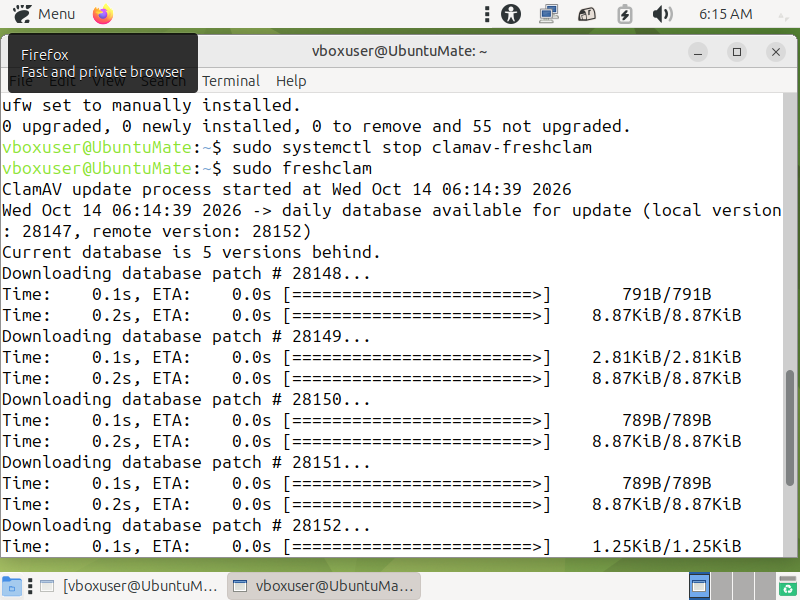Open the Help menu
Viewport: 800px width, 600px height.
coord(291,81)
